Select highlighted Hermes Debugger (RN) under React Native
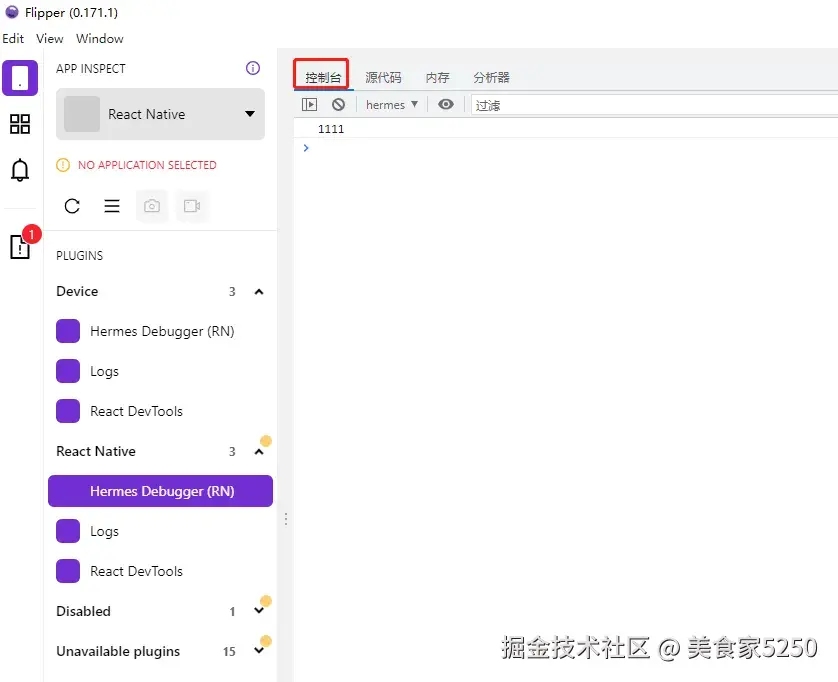Image resolution: width=838 pixels, height=682 pixels. (x=160, y=491)
